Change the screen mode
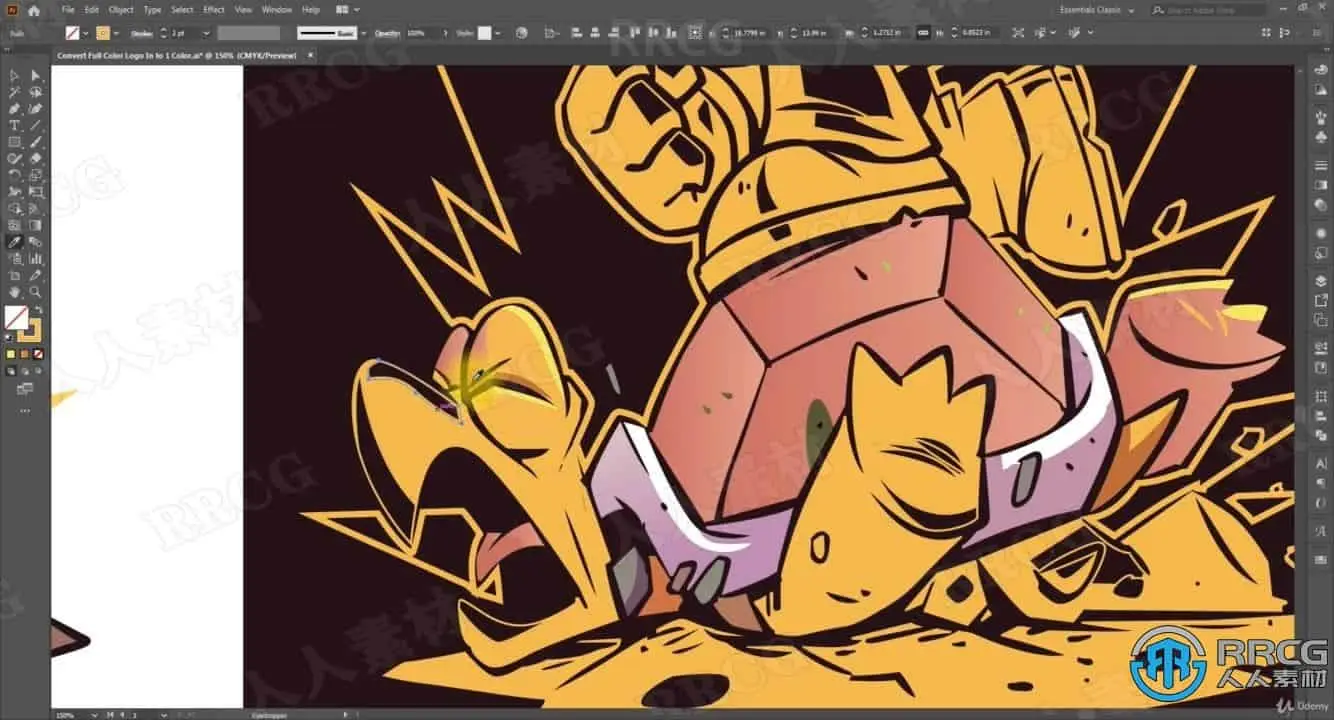 (25, 389)
